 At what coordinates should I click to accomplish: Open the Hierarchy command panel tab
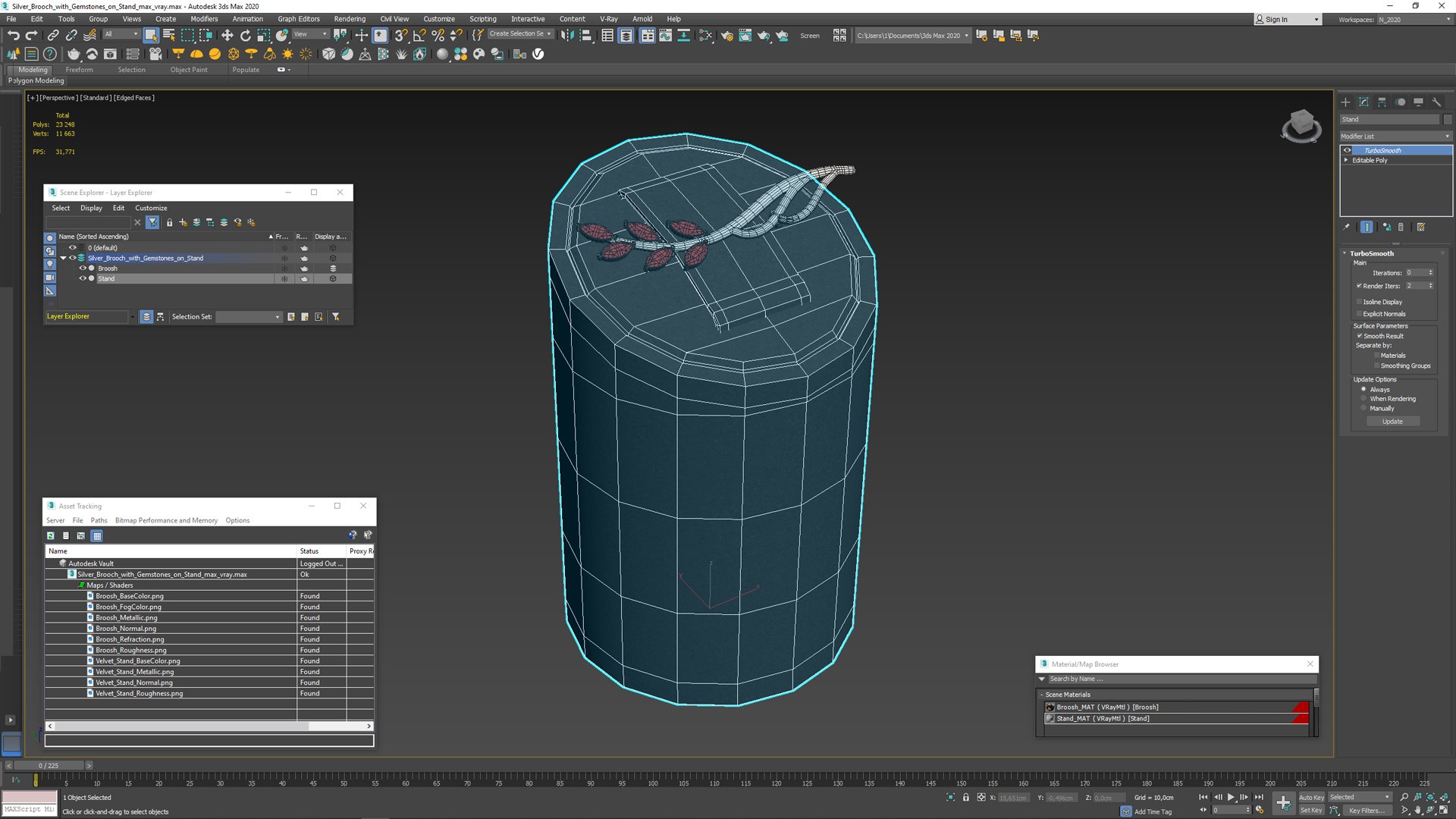tap(1382, 102)
